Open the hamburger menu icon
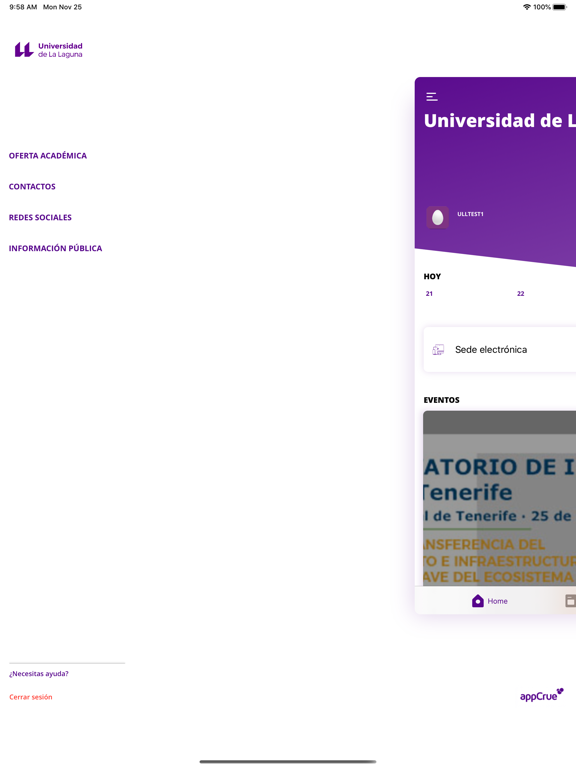Viewport: 576px width, 768px height. click(432, 96)
